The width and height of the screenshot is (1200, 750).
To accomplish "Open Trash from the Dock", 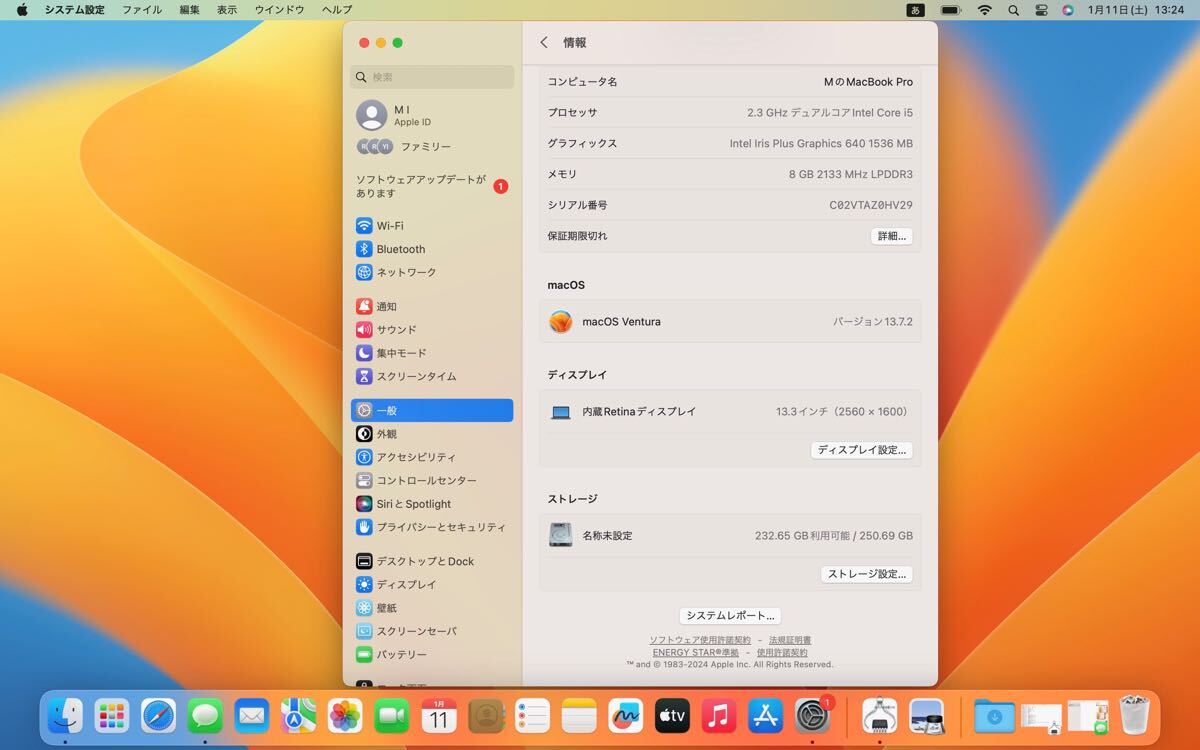I will [x=1134, y=715].
